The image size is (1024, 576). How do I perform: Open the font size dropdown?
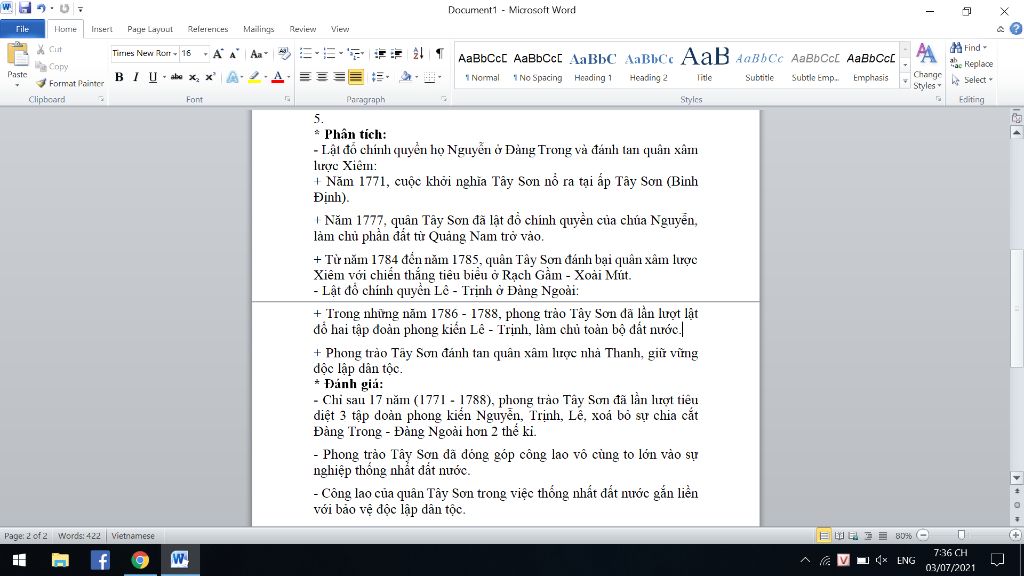click(x=205, y=54)
